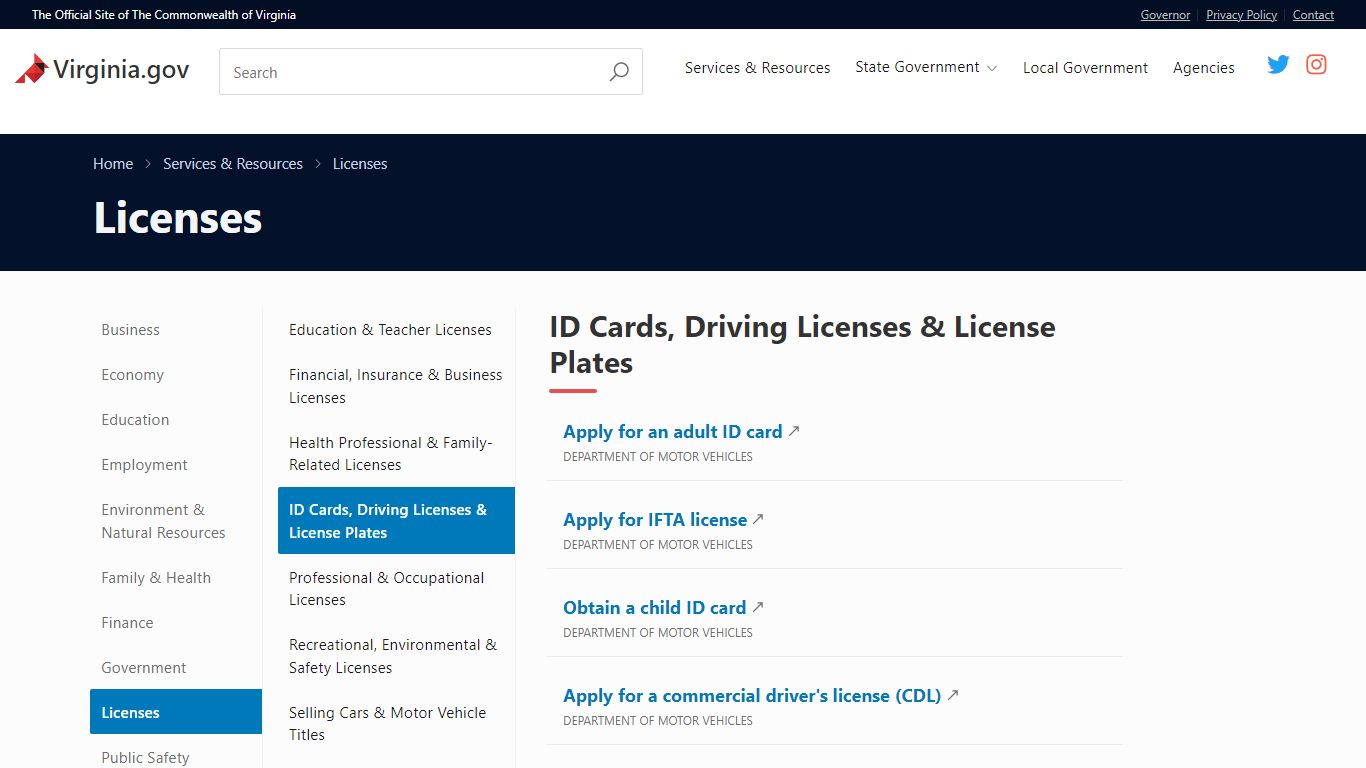Click external-link arrow beside adult ID card
The height and width of the screenshot is (768, 1366).
click(794, 431)
